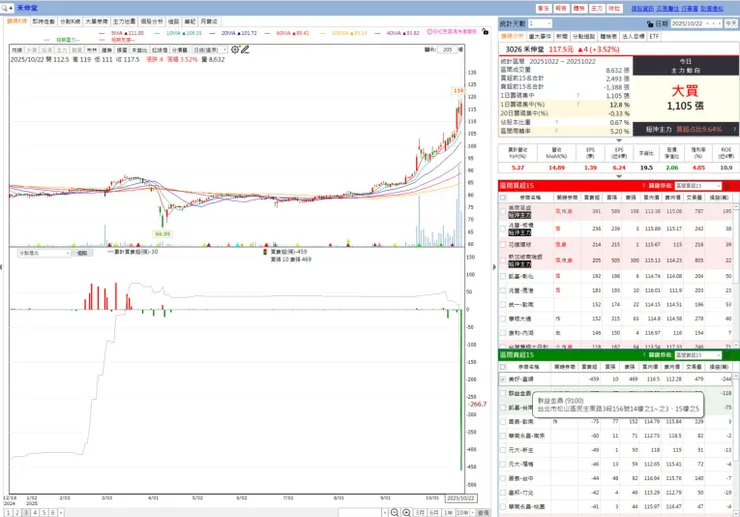Click question mark beside 佔股本比重
Image resolution: width=740 pixels, height=517 pixels.
tap(556, 122)
